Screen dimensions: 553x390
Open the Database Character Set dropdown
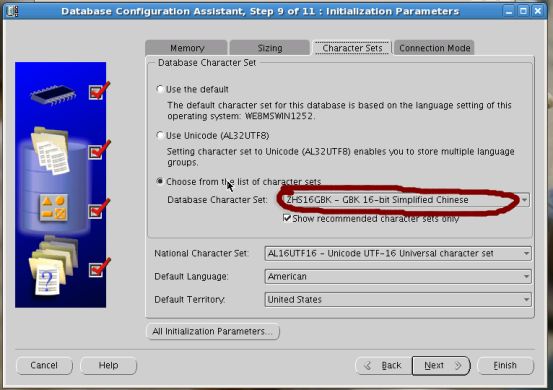tap(406, 200)
